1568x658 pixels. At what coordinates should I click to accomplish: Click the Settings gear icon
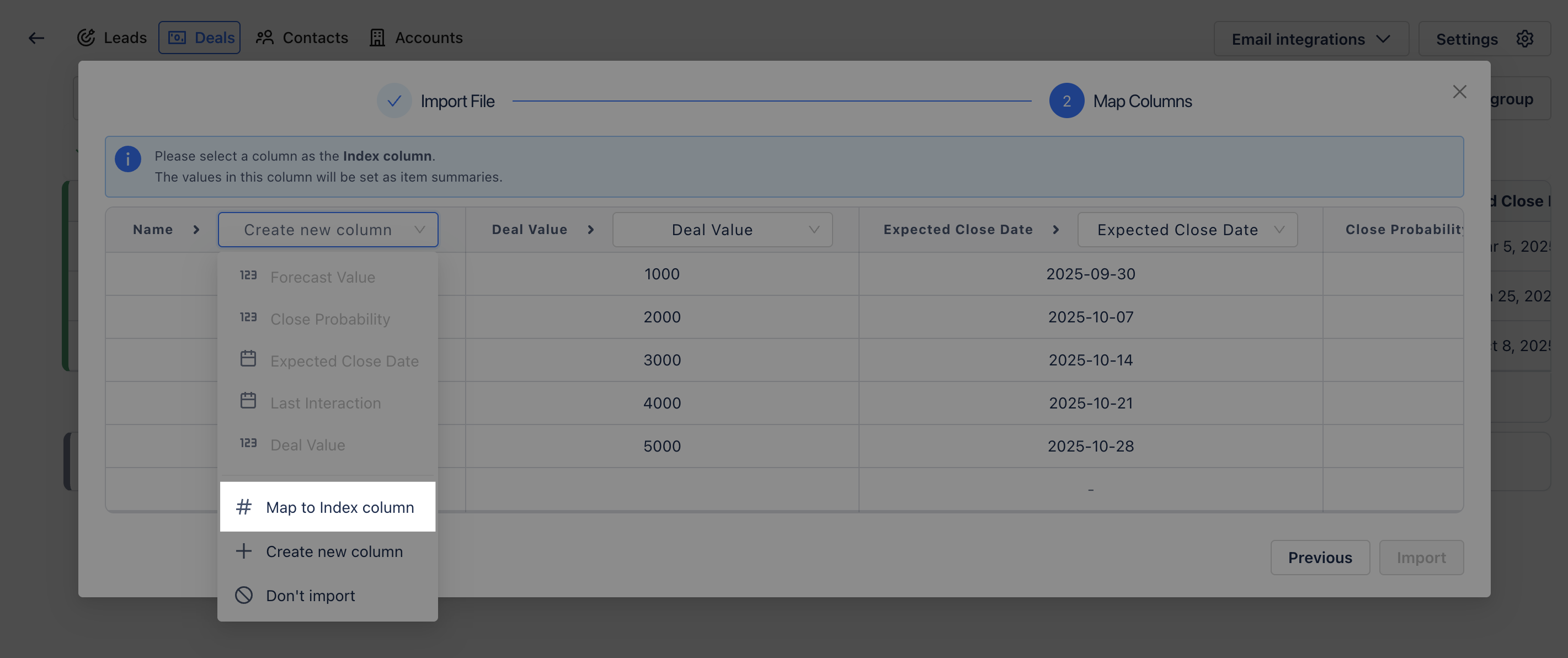tap(1525, 39)
